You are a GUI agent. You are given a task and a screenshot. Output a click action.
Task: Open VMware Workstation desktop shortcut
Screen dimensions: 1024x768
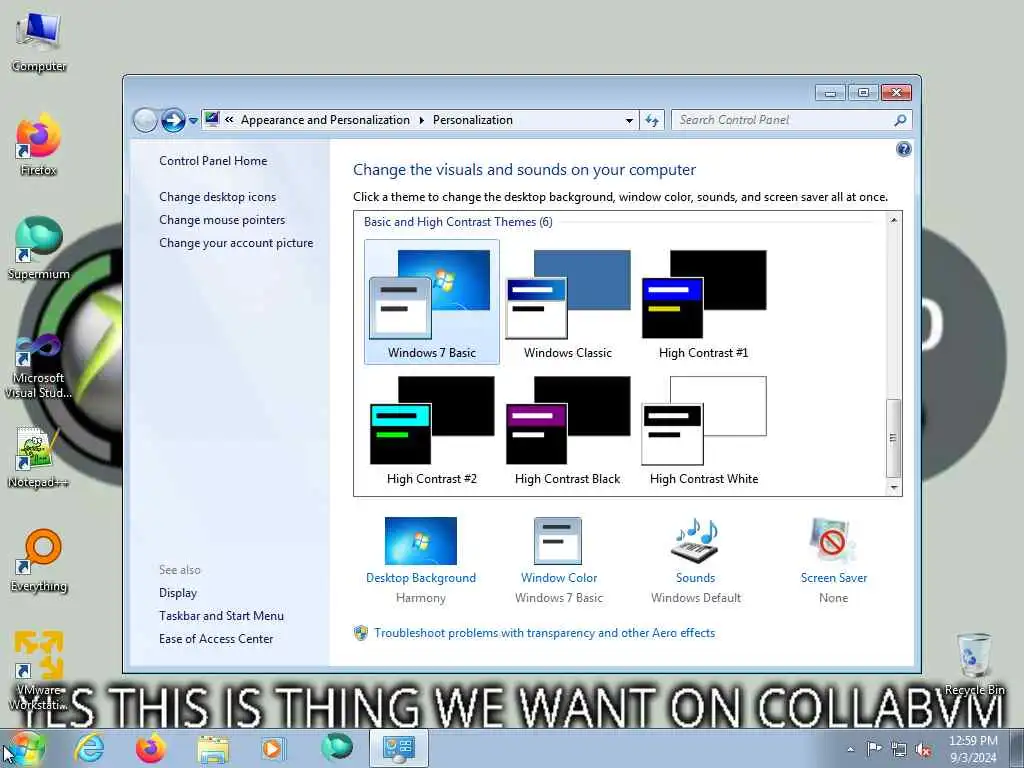click(39, 669)
